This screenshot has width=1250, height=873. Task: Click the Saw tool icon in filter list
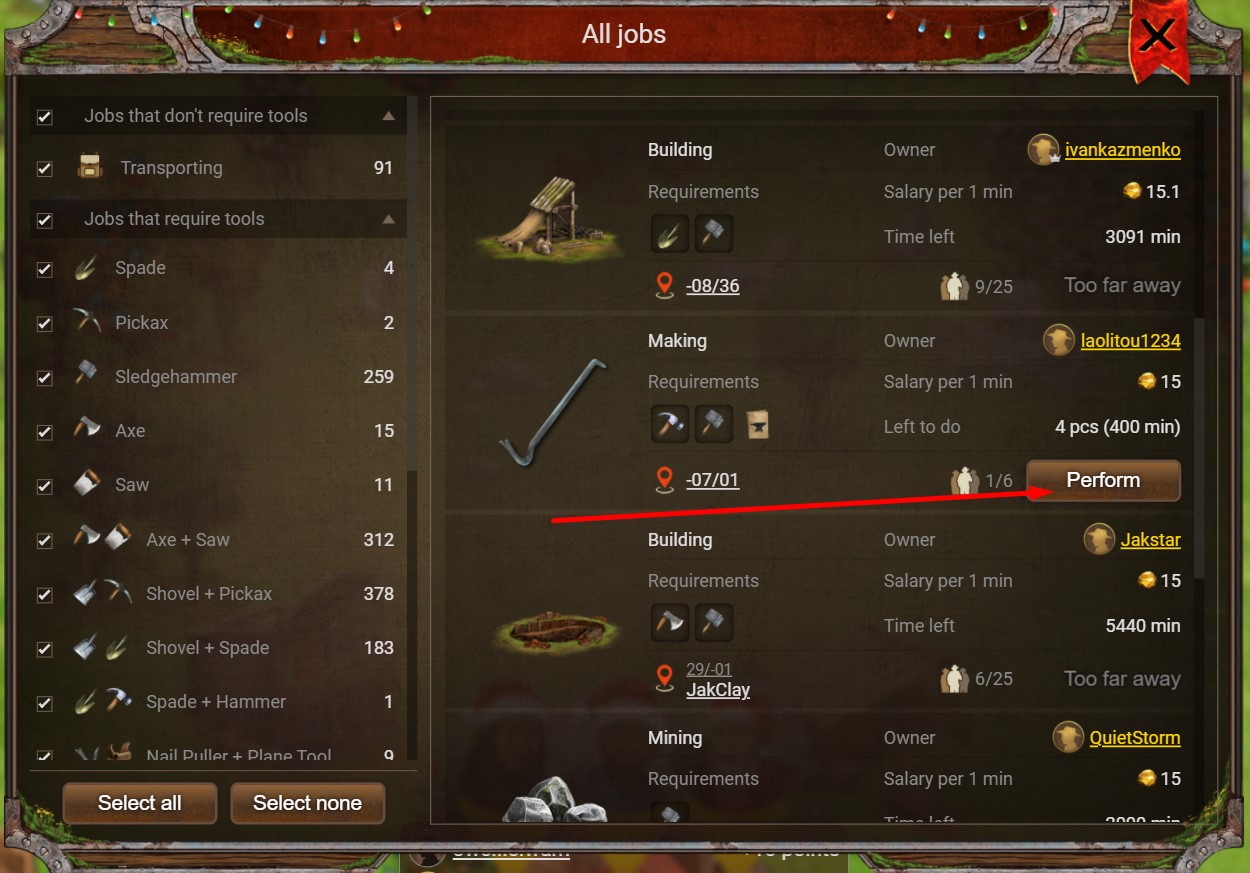pos(87,484)
